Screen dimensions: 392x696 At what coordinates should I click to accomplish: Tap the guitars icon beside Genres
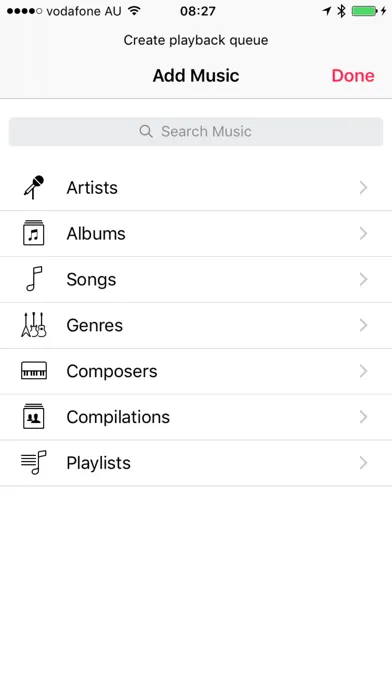[x=34, y=325]
